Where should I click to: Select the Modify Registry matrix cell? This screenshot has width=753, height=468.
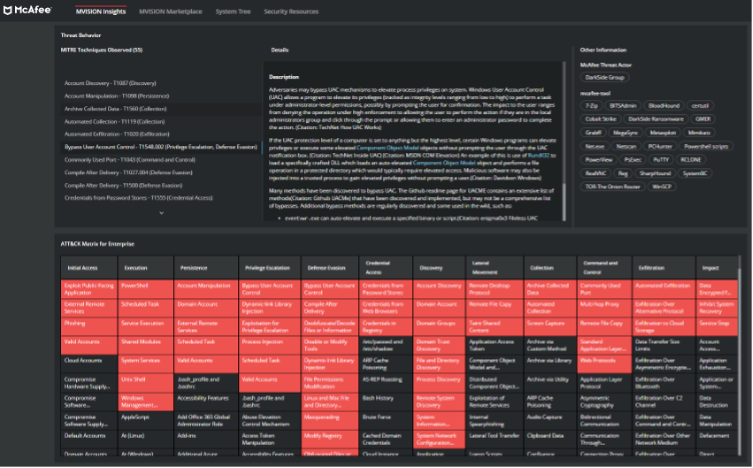coord(329,439)
